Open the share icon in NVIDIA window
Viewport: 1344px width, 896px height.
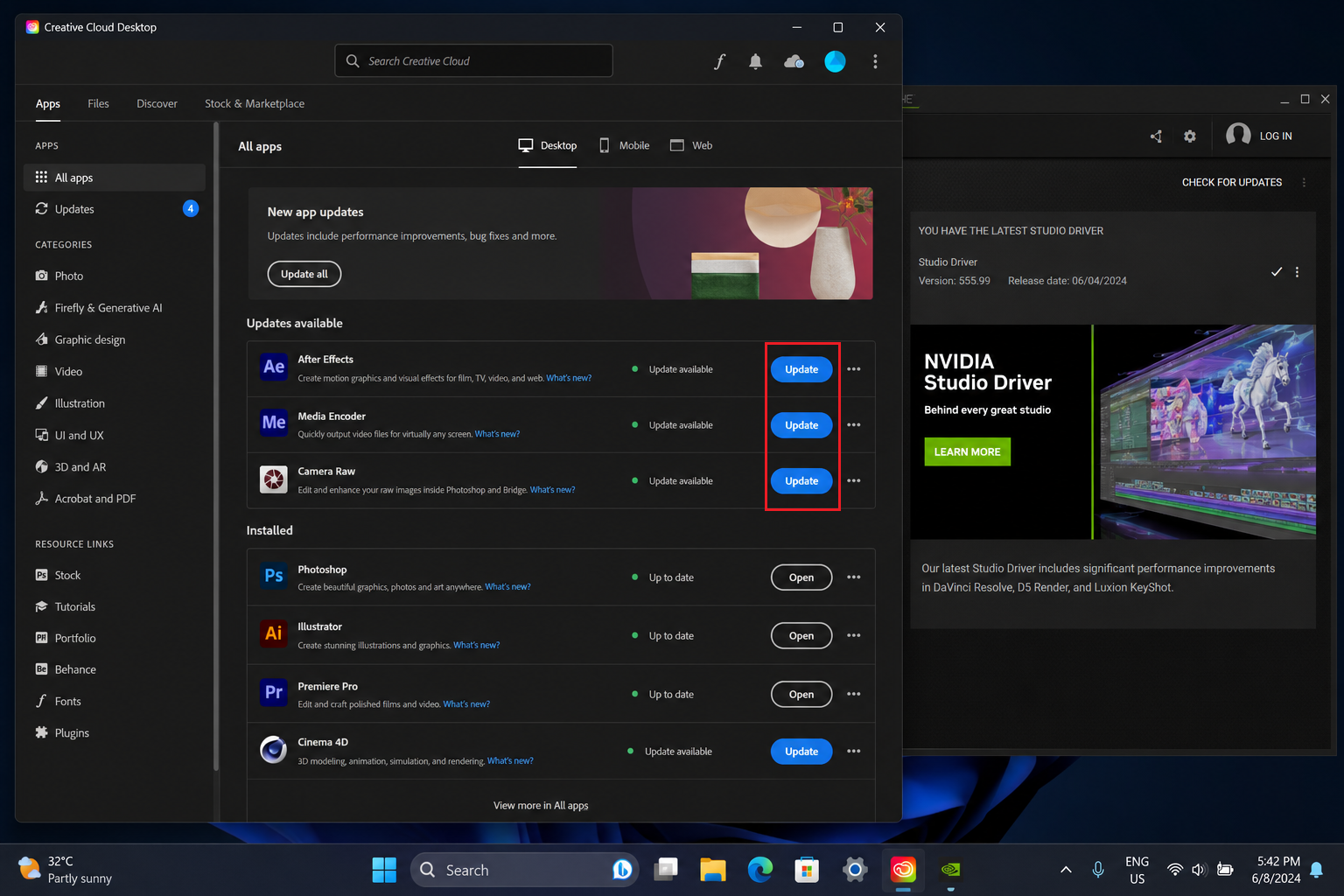pyautogui.click(x=1156, y=136)
